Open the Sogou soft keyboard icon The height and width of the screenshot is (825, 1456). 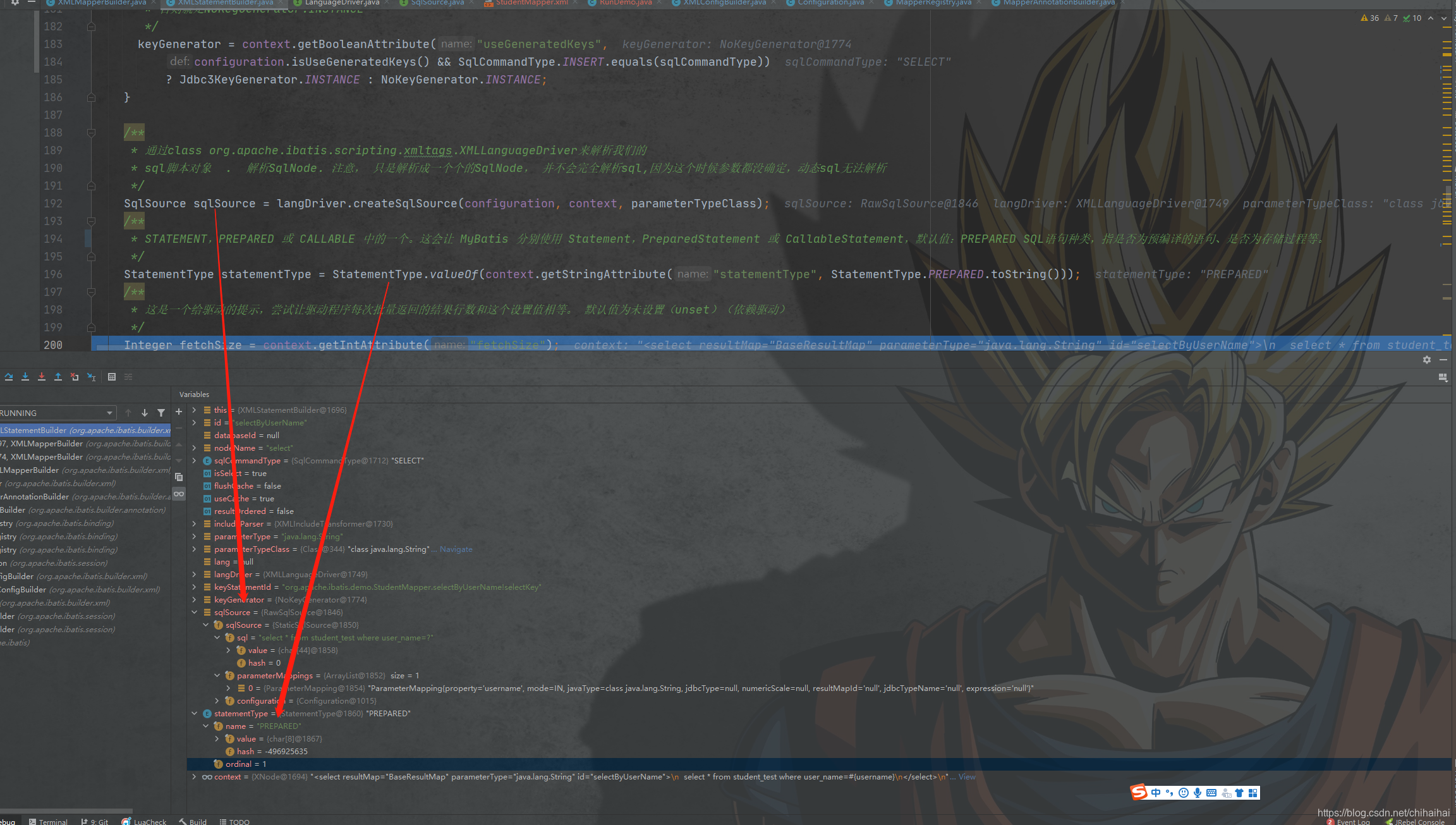(1211, 792)
